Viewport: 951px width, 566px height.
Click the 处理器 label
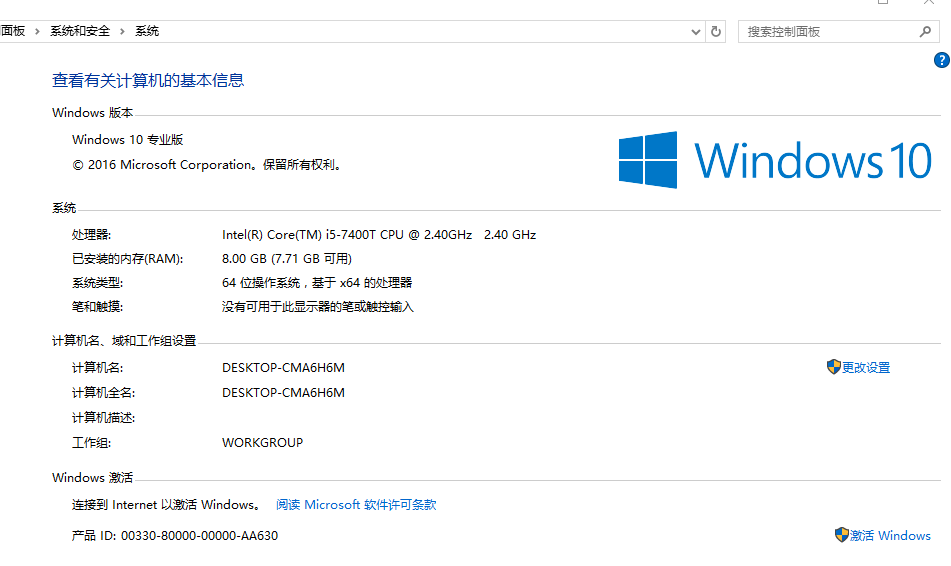92,235
